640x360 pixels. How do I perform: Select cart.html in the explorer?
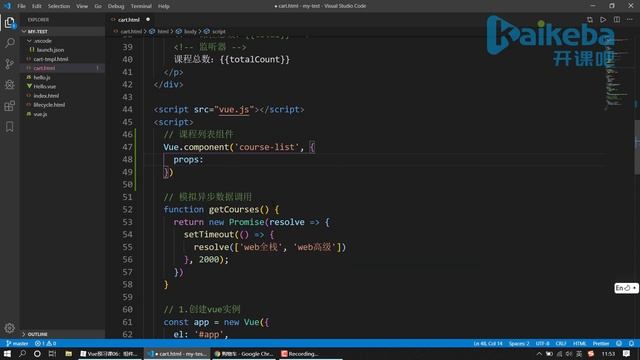tap(62, 68)
